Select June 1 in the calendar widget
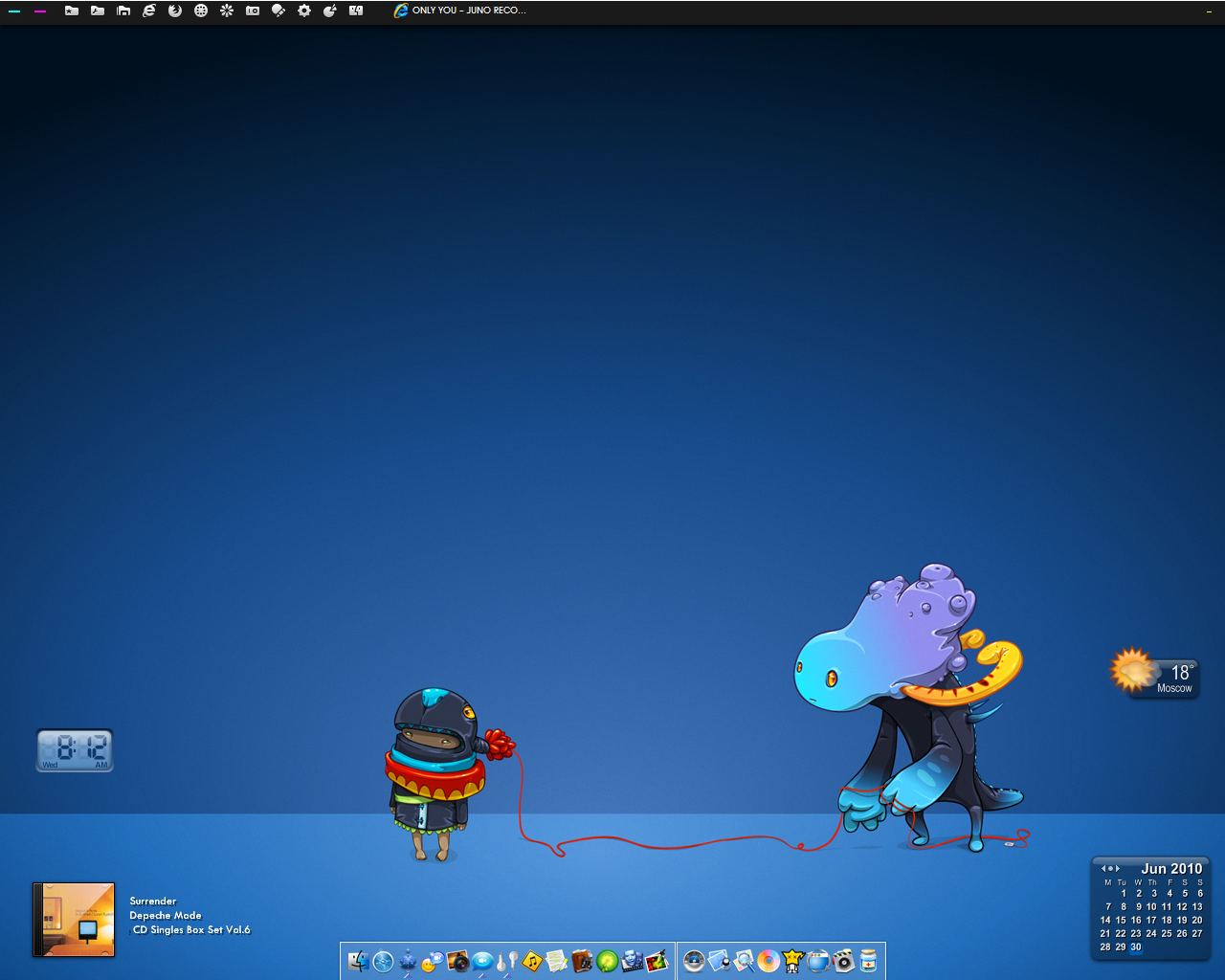The height and width of the screenshot is (980, 1225). tap(1124, 893)
